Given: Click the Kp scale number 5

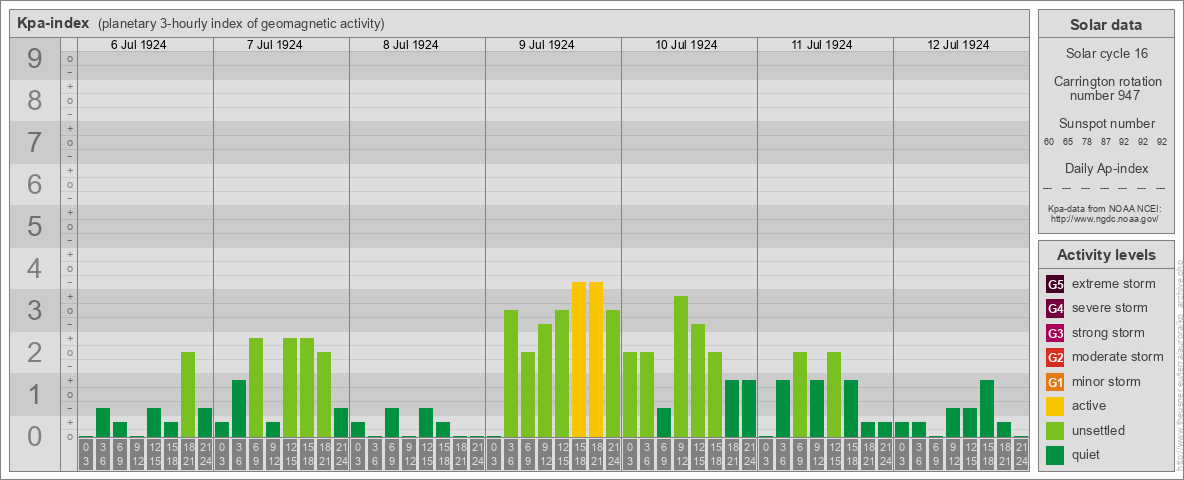Looking at the screenshot, I should [x=35, y=226].
